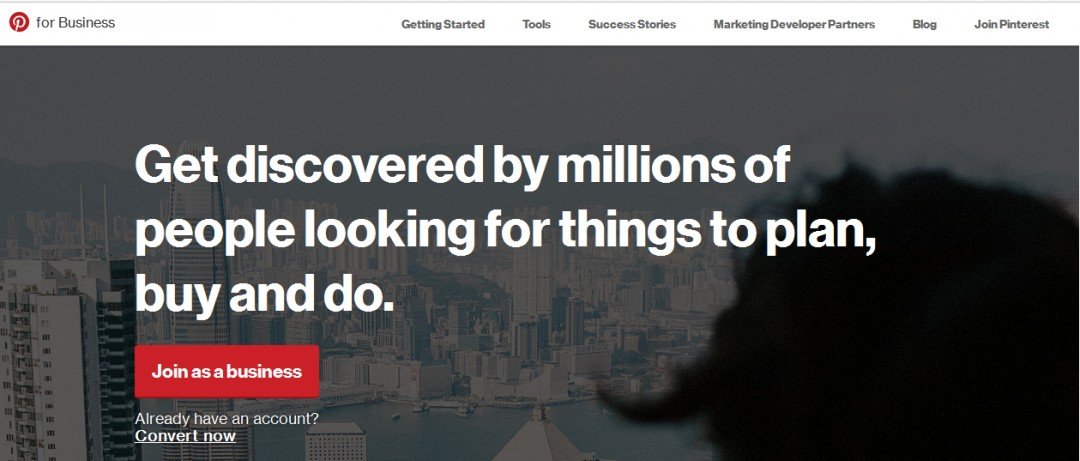
Task: Select Marketing Developer Partners in the navigation
Action: (x=794, y=24)
